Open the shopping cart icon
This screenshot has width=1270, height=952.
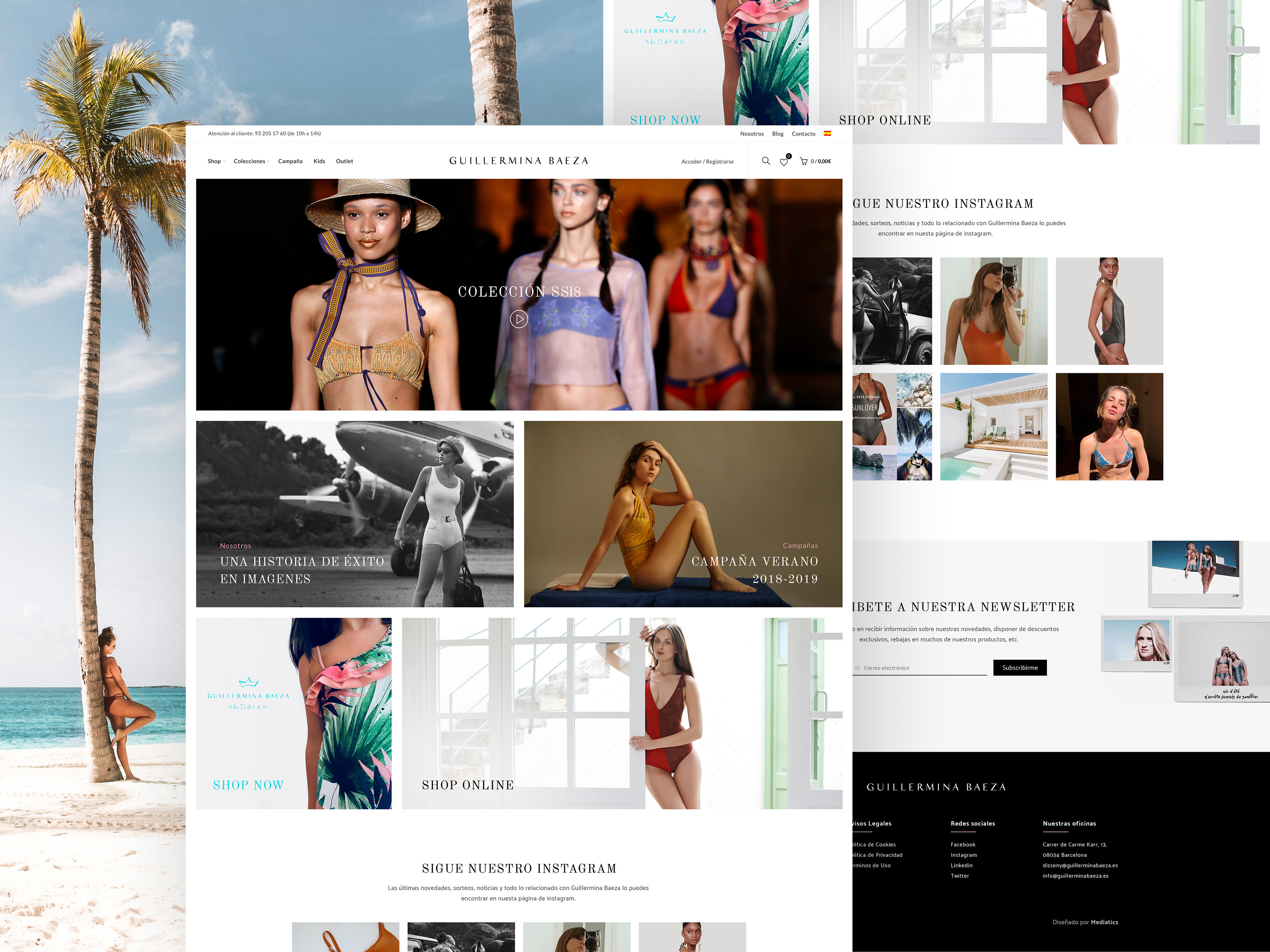pos(803,162)
